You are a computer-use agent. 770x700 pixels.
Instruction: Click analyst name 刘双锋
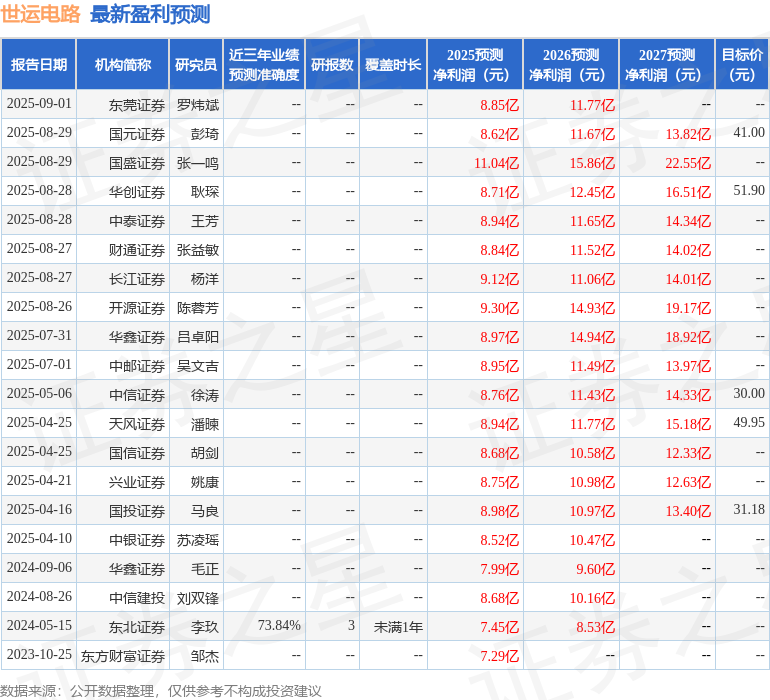click(198, 598)
